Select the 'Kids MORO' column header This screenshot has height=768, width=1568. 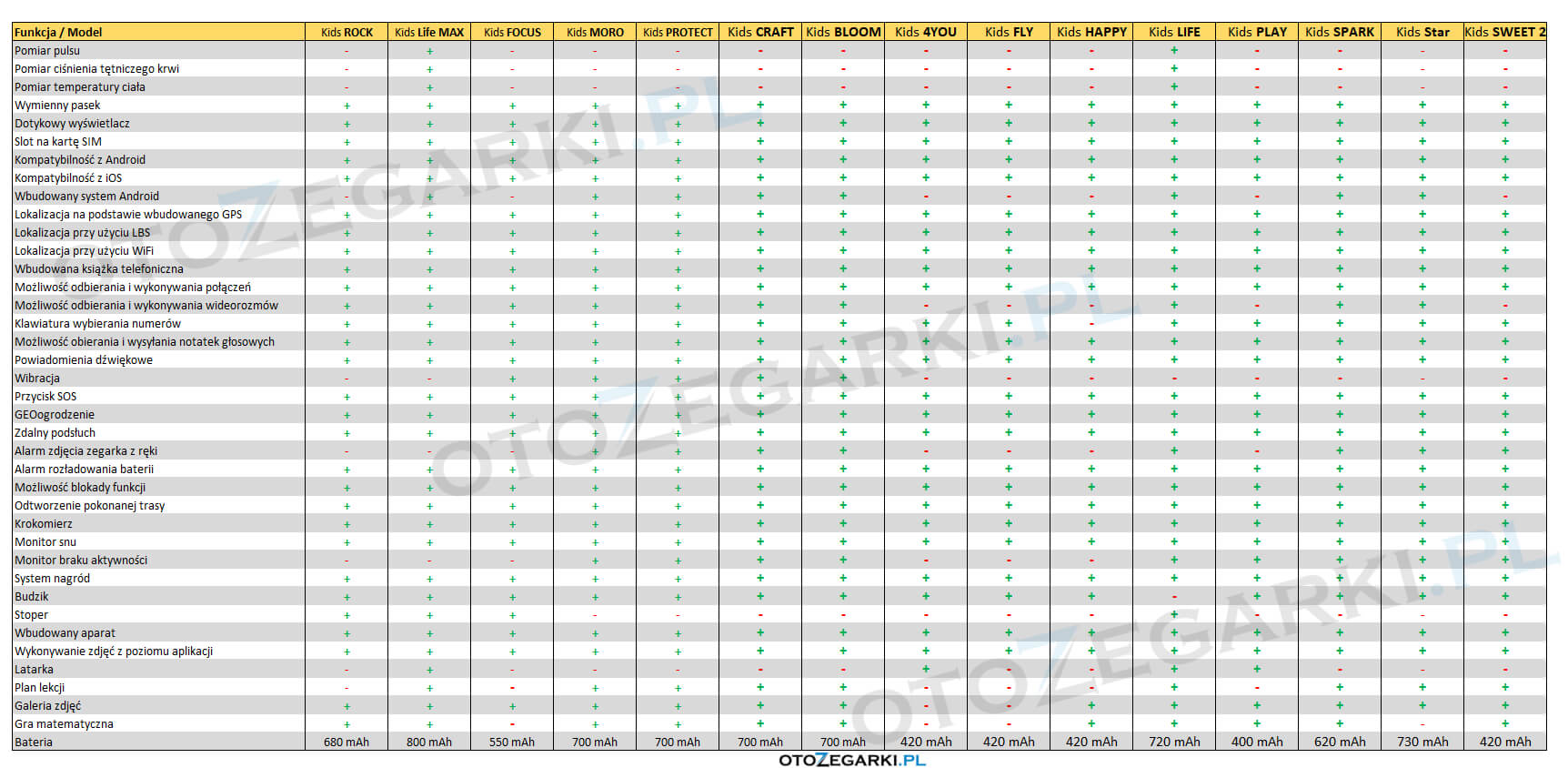(x=595, y=32)
